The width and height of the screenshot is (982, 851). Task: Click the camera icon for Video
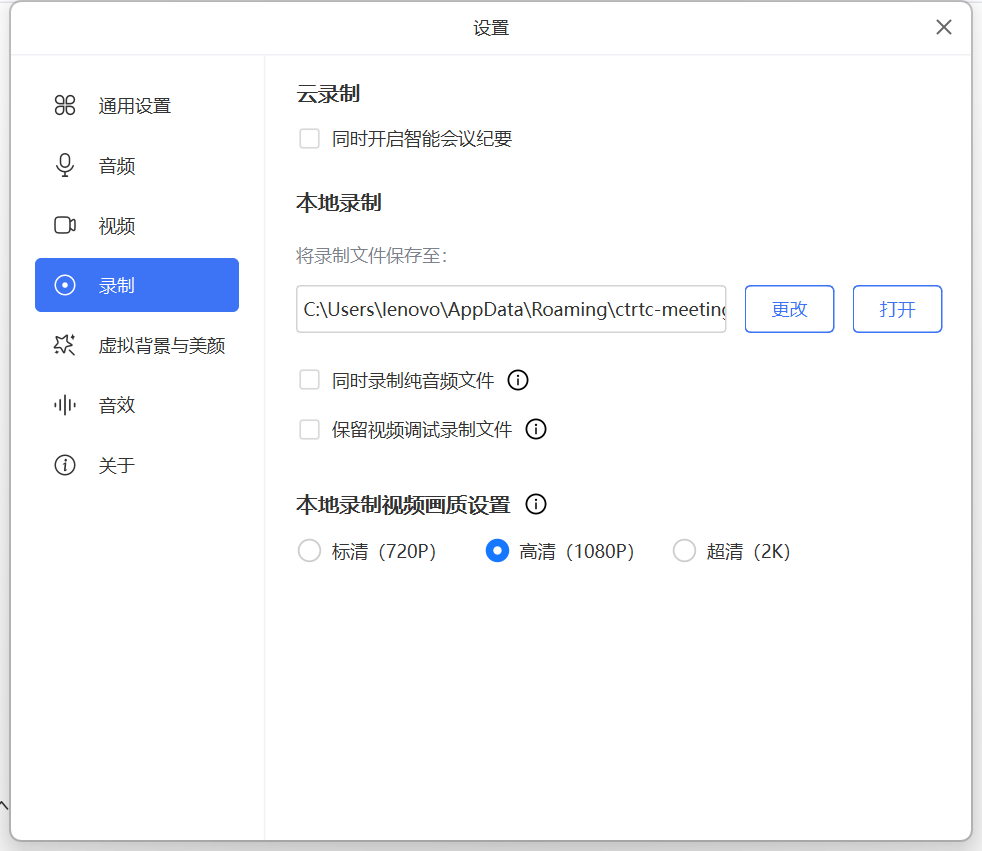tap(65, 226)
